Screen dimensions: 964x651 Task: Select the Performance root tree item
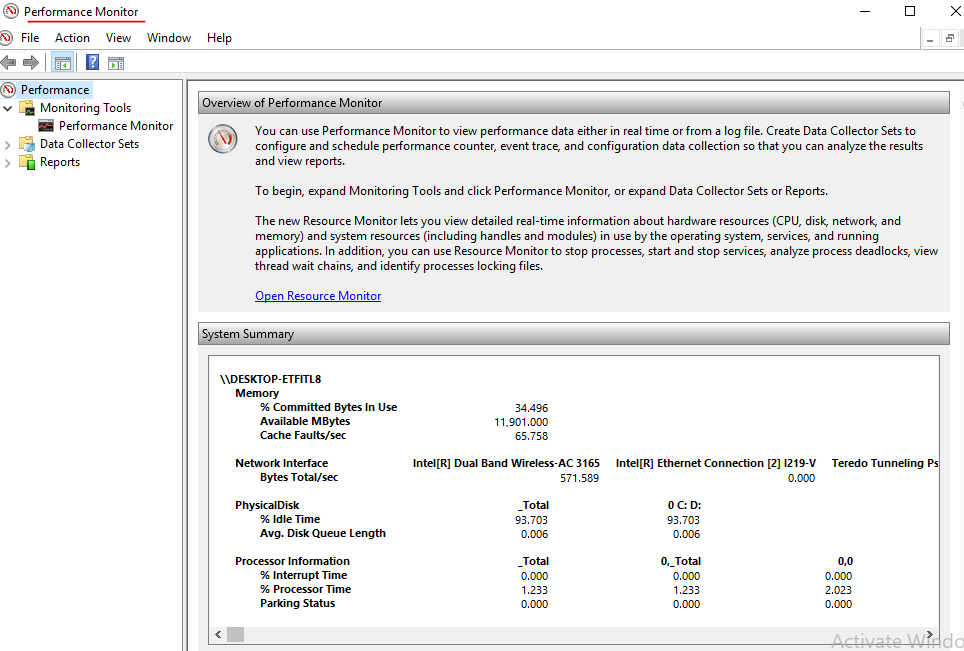pos(55,90)
